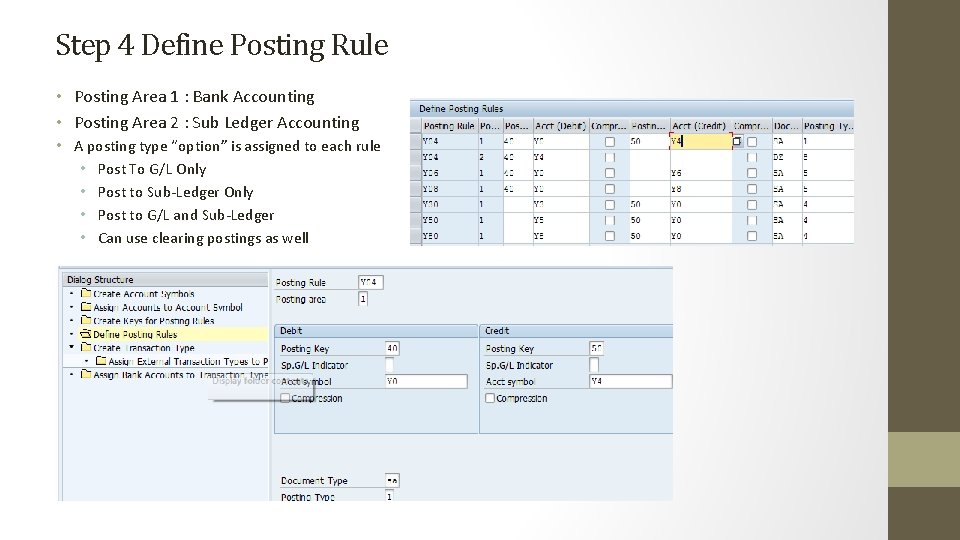Select Define Posting Rules tree label
Screen dimensions: 960x540
coord(135,334)
